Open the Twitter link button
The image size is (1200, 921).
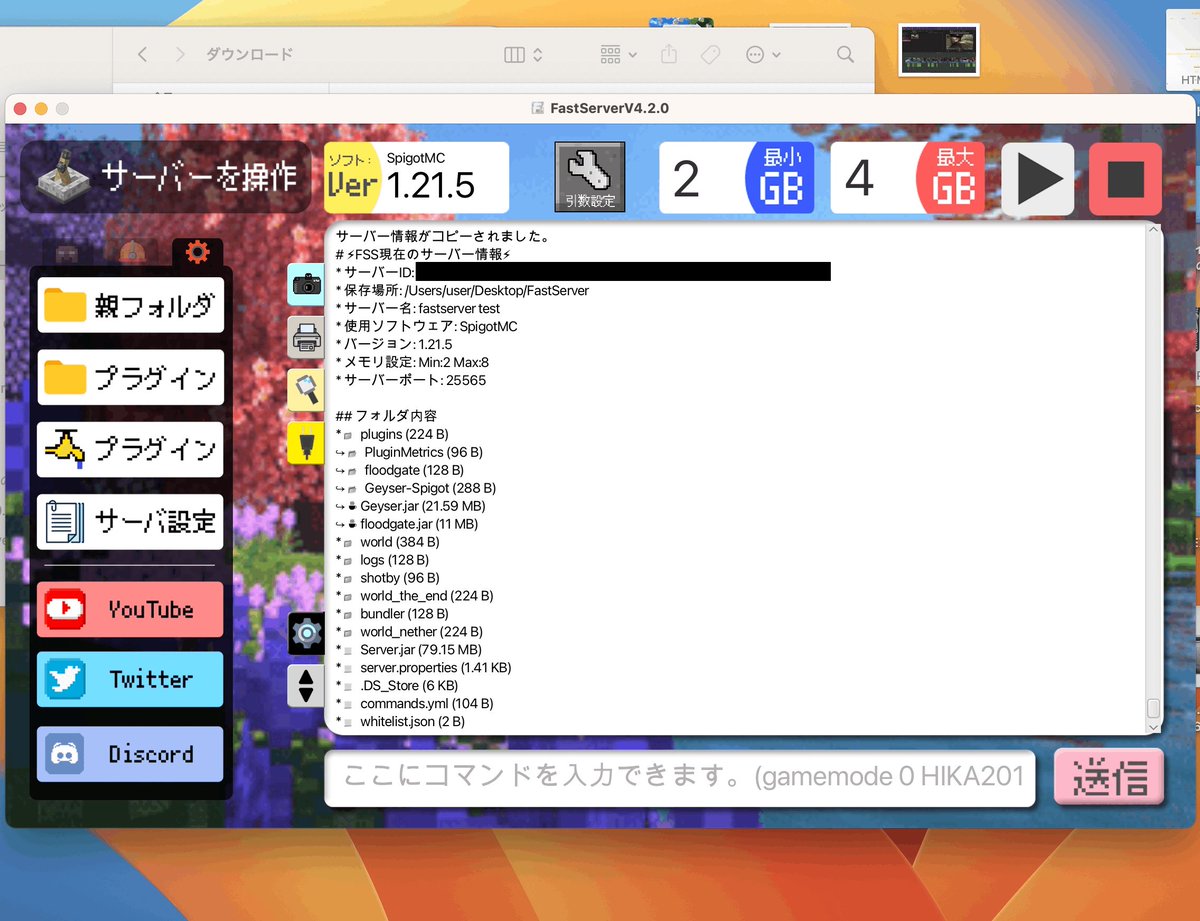(131, 679)
